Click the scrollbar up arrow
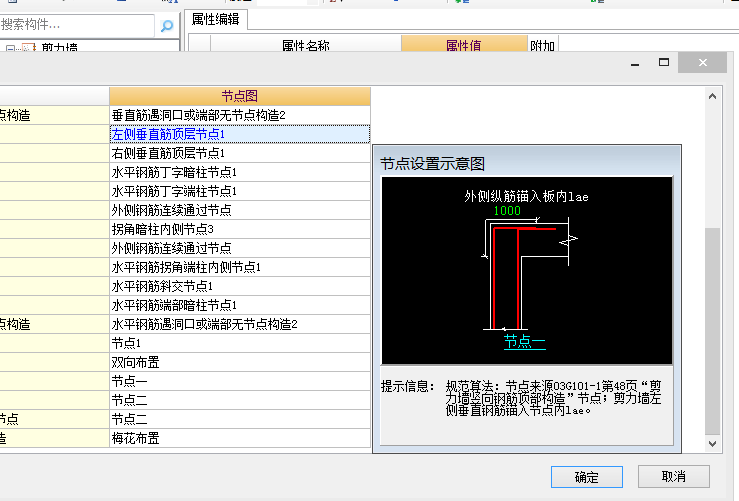Image resolution: width=739 pixels, height=501 pixels. [713, 96]
